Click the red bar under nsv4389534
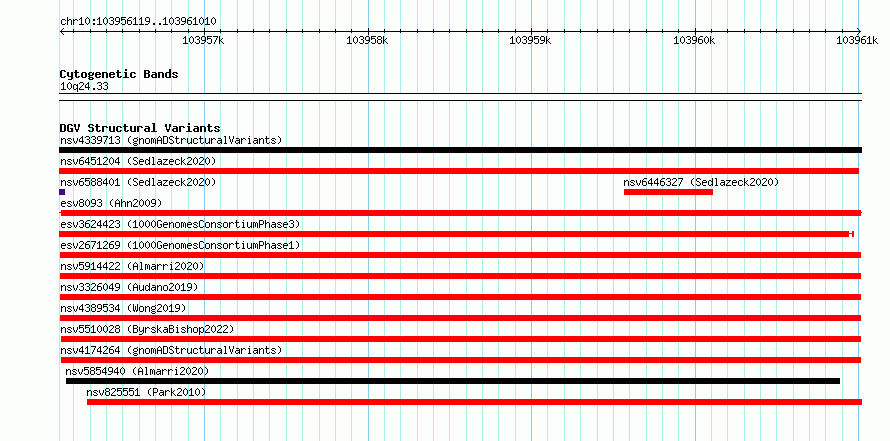Screen dimensions: 890x441 460,318
